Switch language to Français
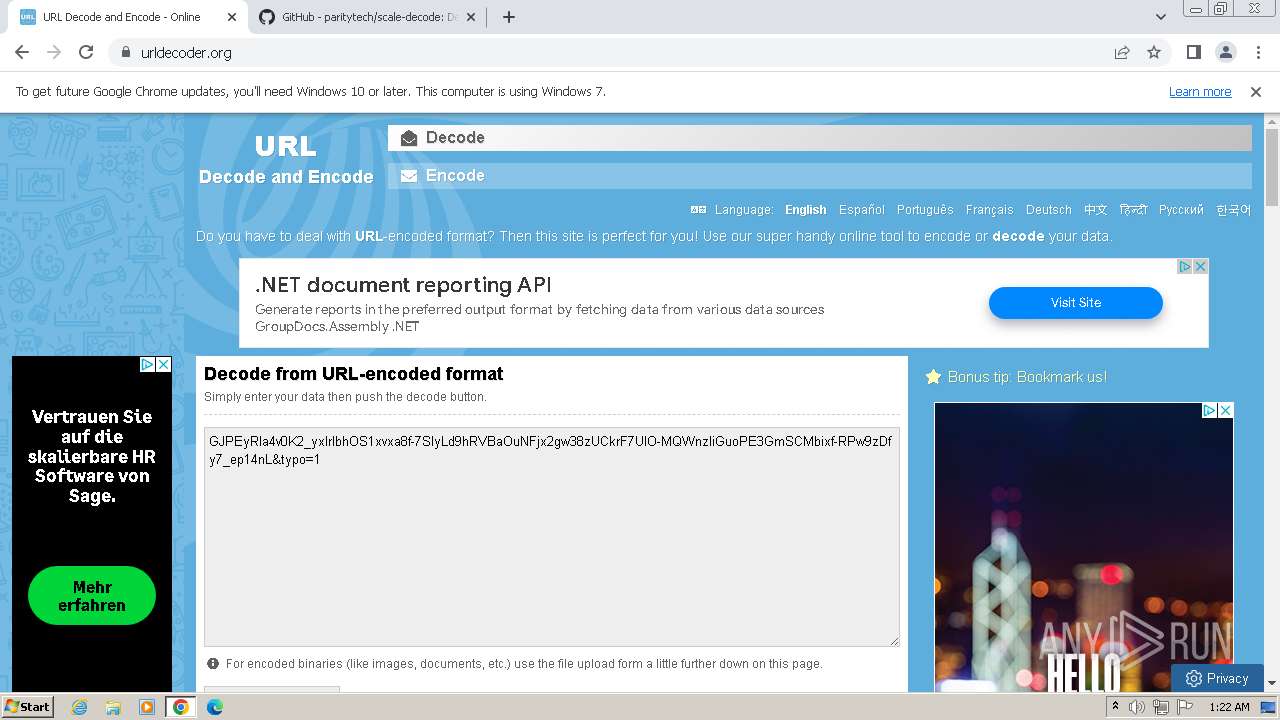The height and width of the screenshot is (720, 1280). pos(990,210)
